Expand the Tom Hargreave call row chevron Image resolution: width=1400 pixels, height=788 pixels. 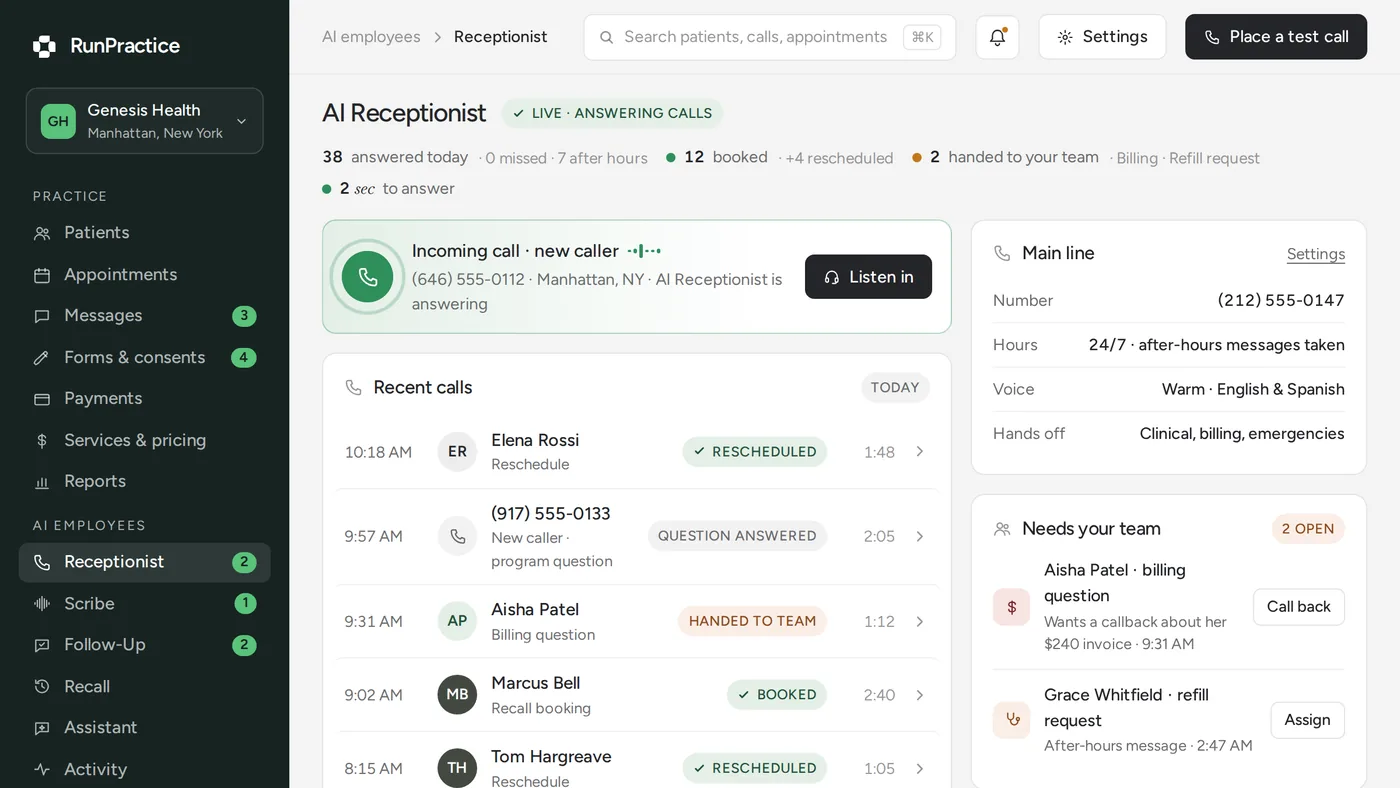coord(920,768)
